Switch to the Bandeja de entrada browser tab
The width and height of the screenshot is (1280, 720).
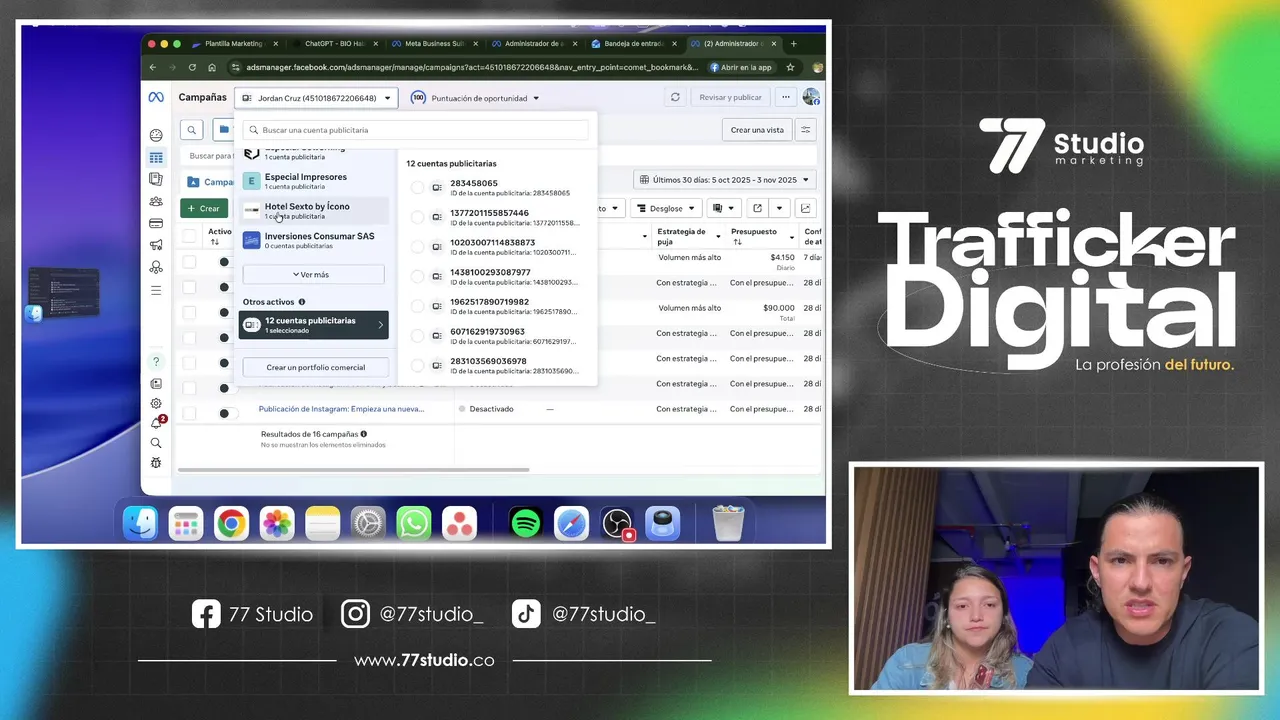tap(634, 44)
